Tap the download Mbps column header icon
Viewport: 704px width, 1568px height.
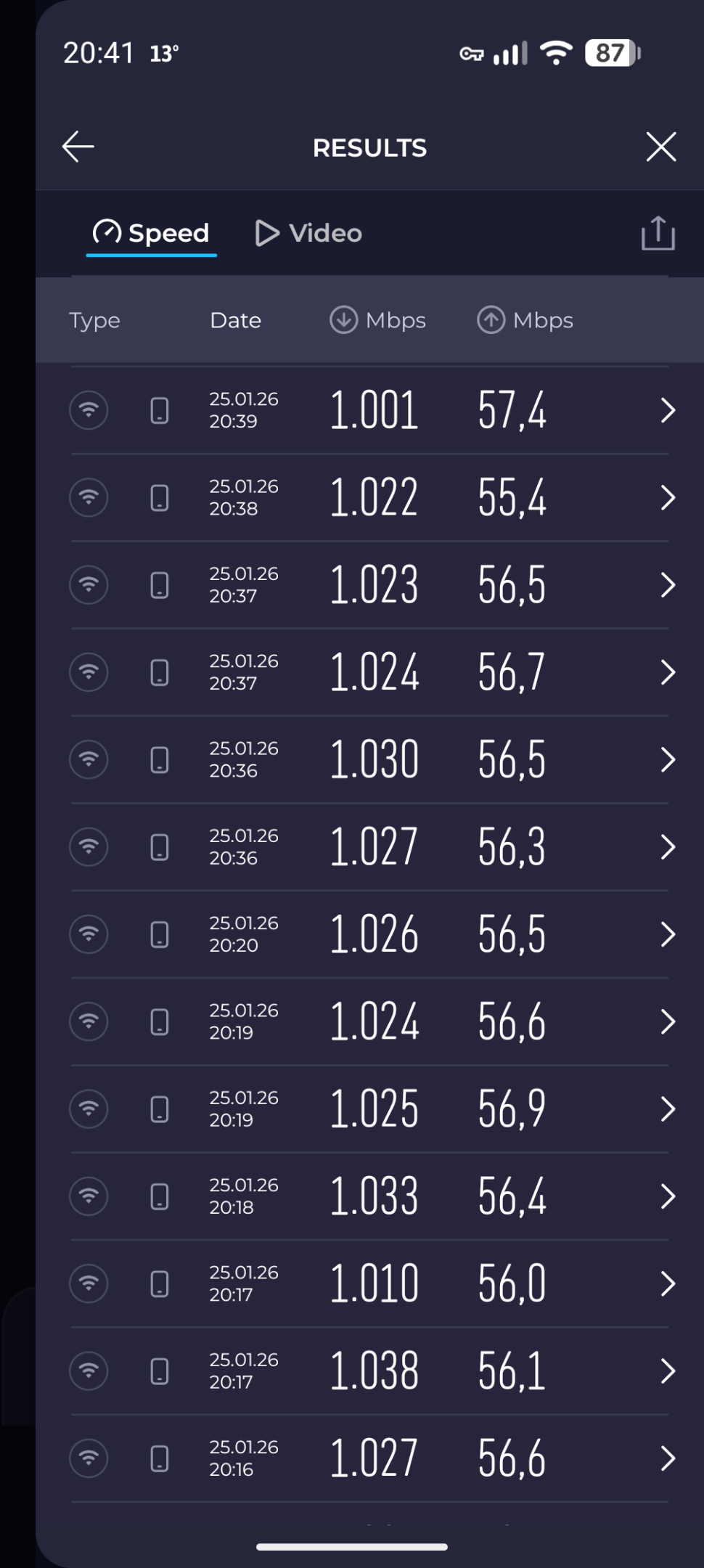click(x=343, y=320)
